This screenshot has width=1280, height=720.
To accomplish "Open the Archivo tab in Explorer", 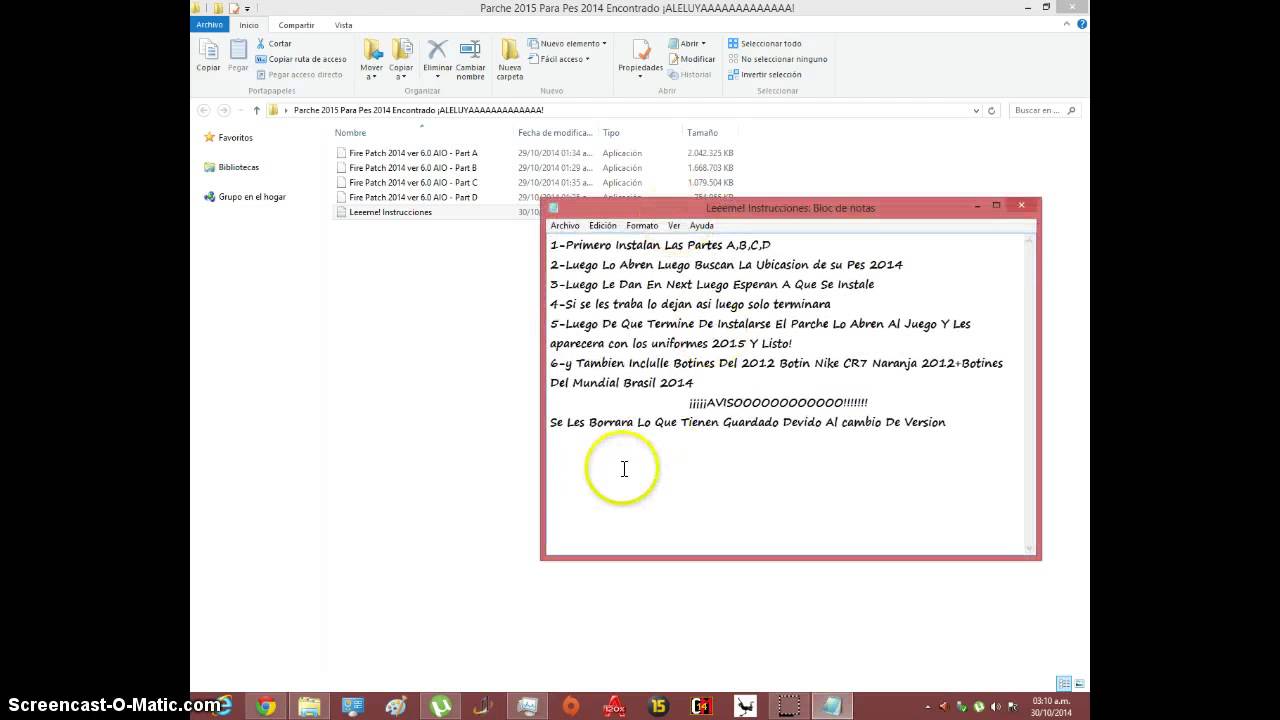I will [210, 25].
